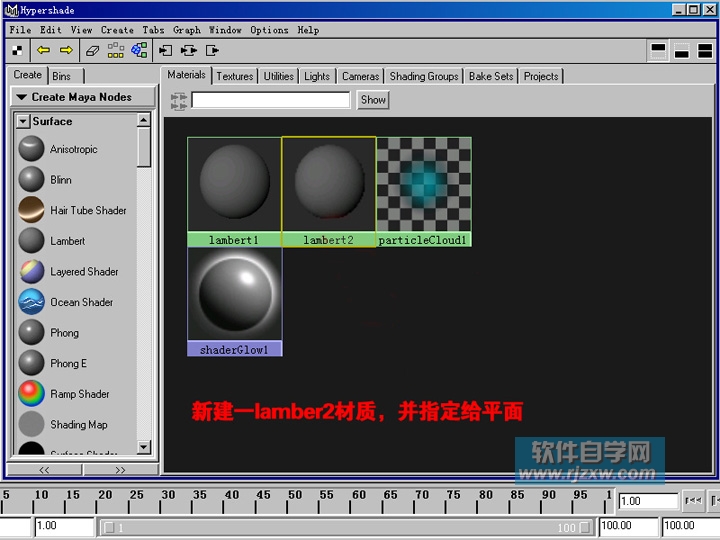Click the graph materials on selected objects icon

click(x=140, y=50)
